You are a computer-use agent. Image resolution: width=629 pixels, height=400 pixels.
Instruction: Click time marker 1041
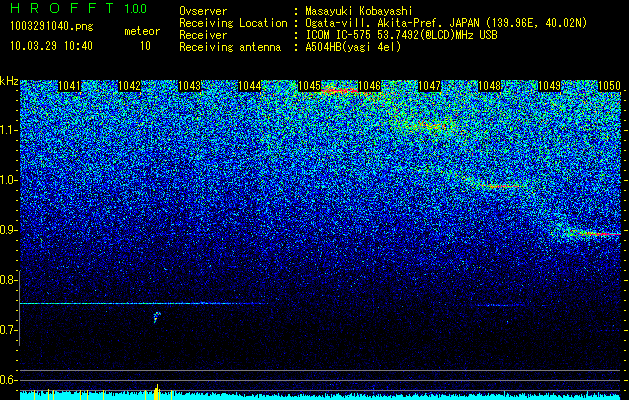point(69,86)
